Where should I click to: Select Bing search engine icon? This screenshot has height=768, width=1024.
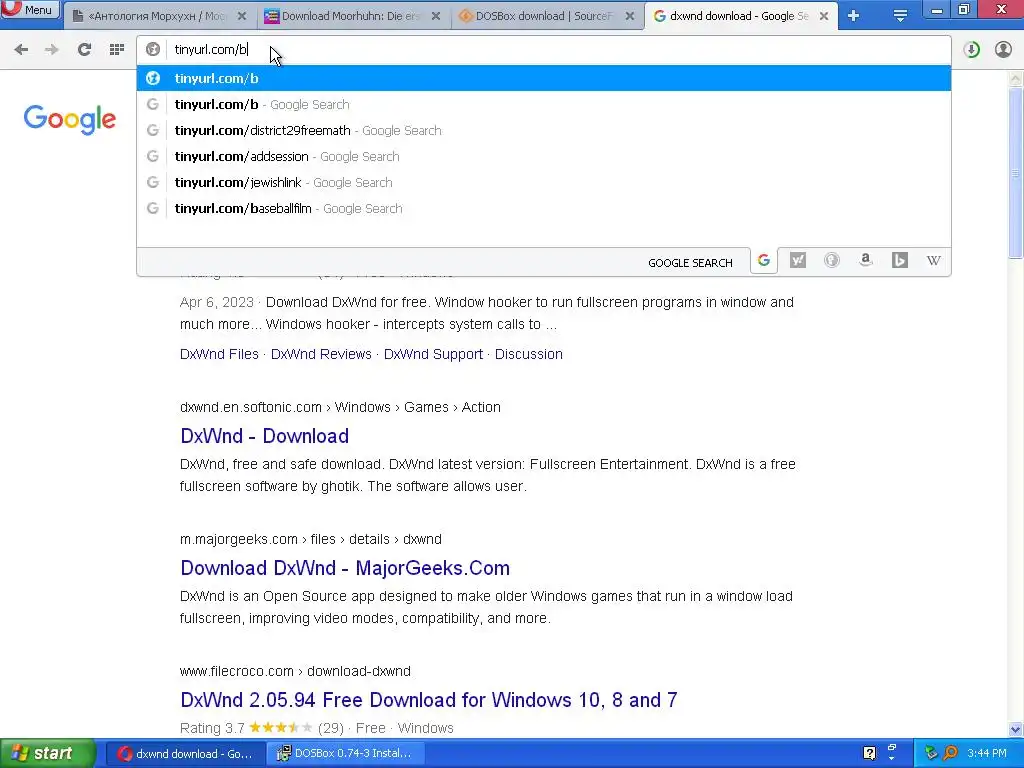coord(899,261)
